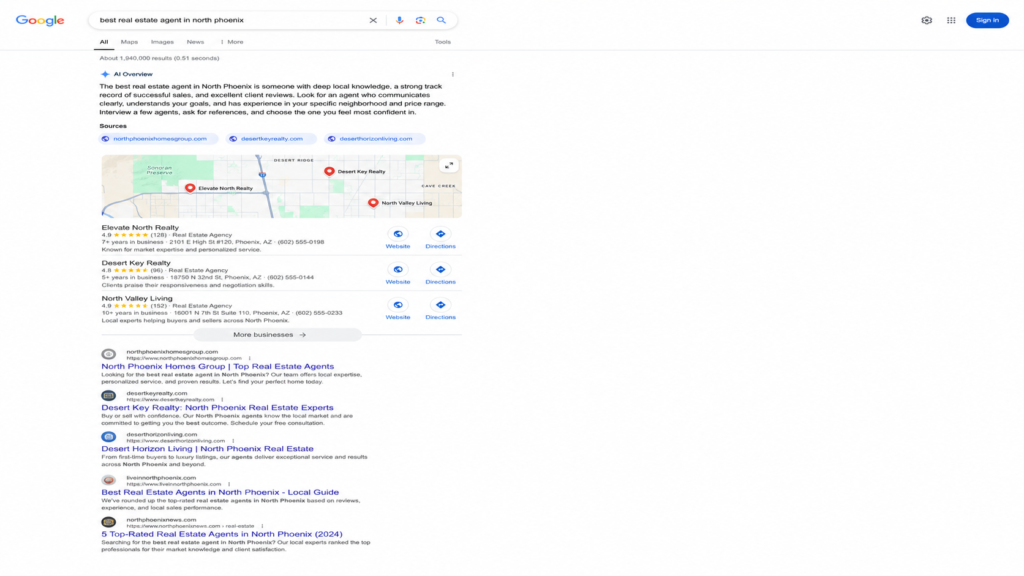
Task: Select the All tab
Action: click(104, 42)
